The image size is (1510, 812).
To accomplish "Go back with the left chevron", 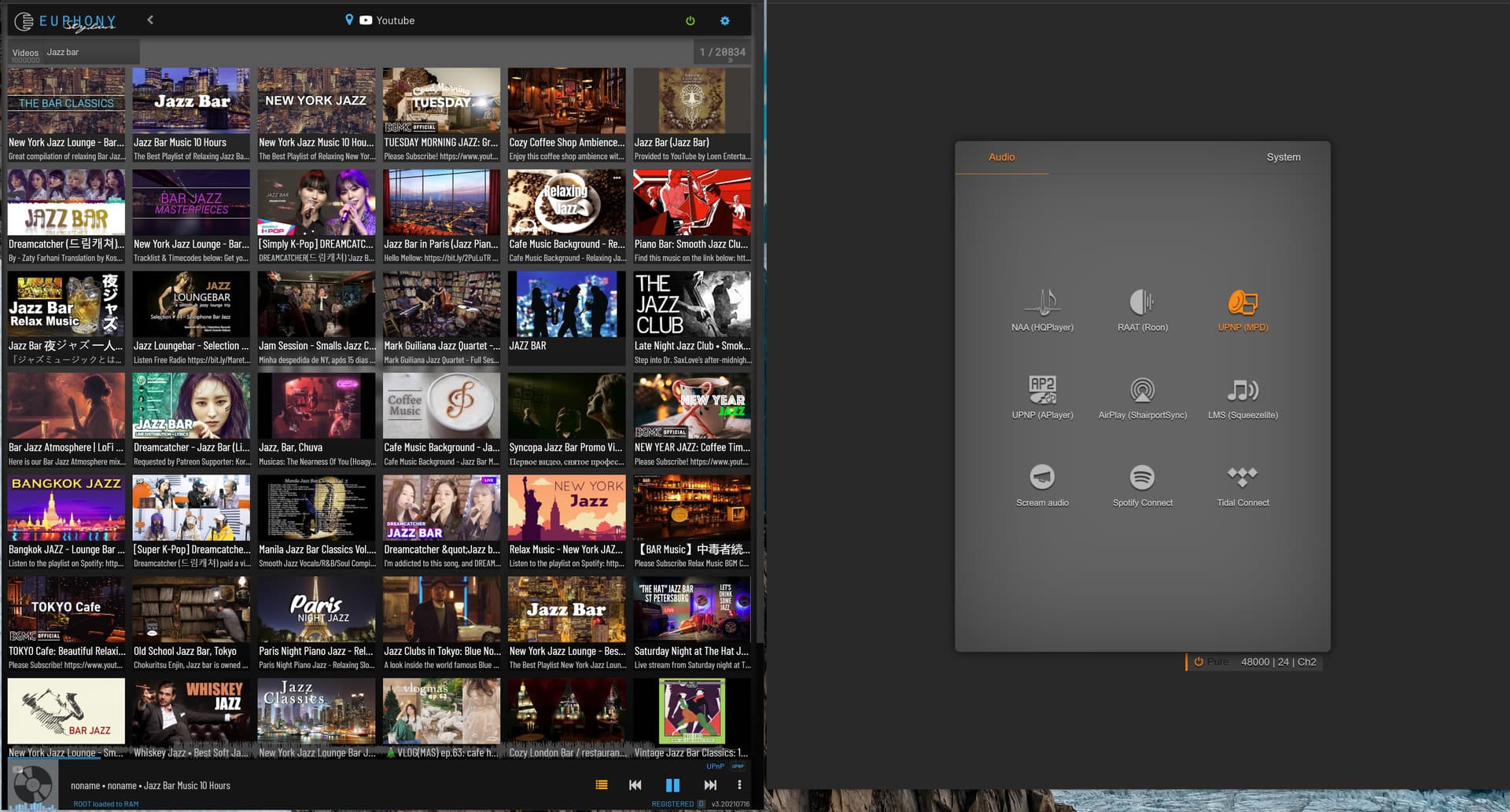I will [x=150, y=20].
